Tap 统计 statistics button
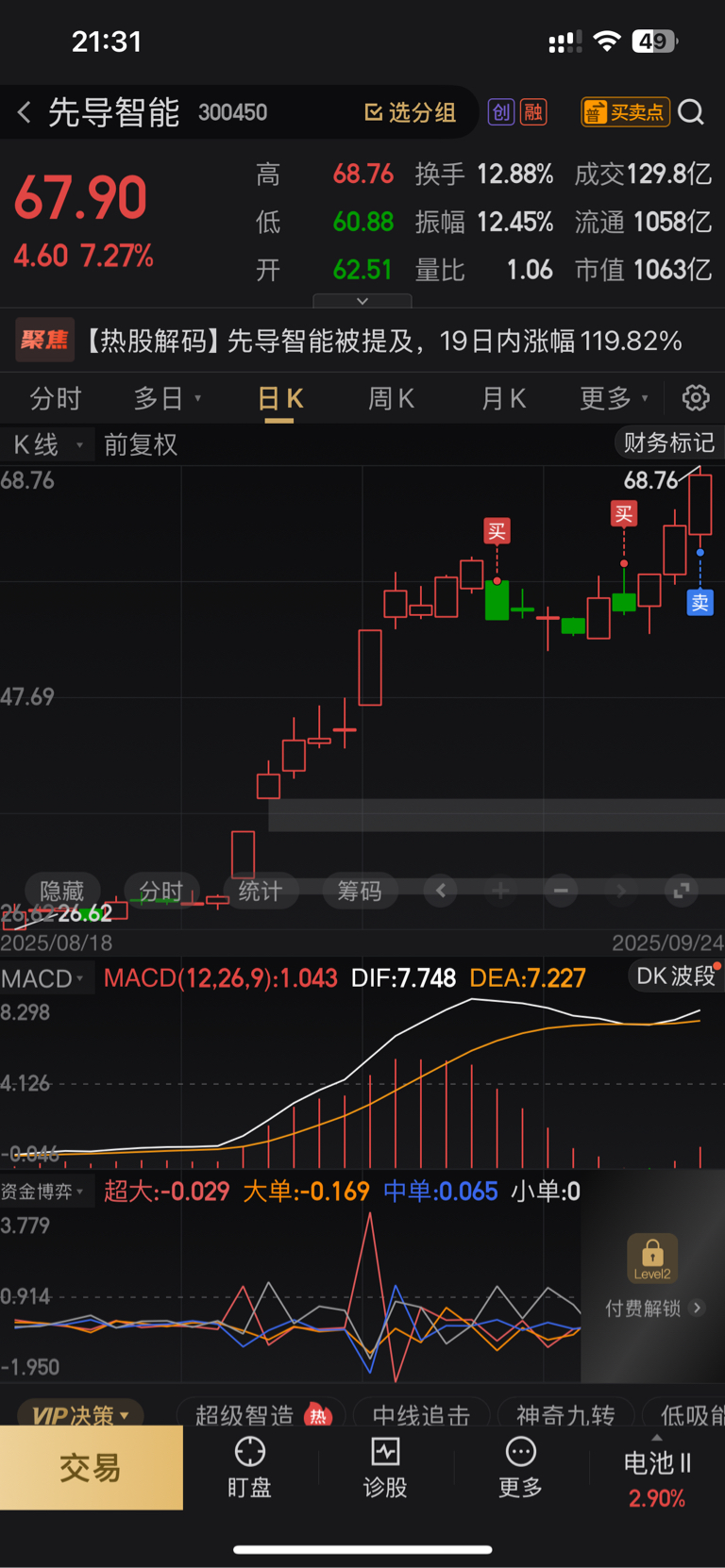Screen dimensions: 725x1568 click(260, 891)
